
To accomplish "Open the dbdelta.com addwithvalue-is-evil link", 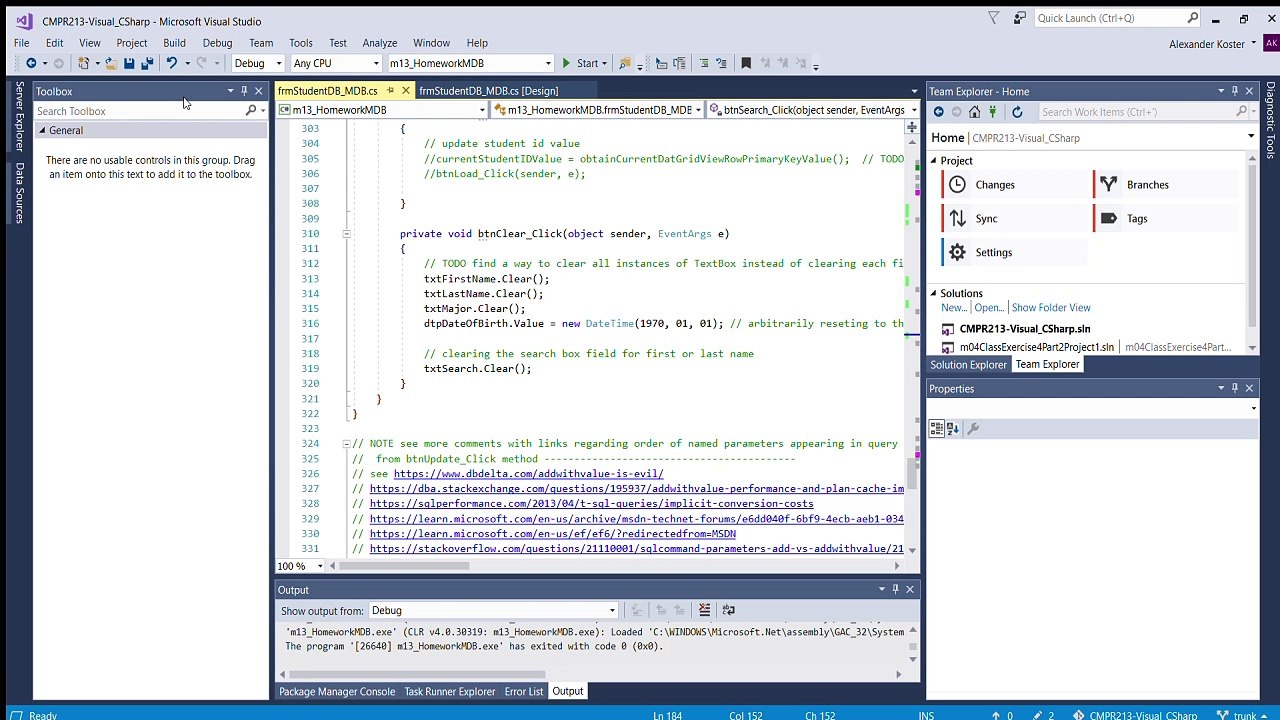I will 528,474.
